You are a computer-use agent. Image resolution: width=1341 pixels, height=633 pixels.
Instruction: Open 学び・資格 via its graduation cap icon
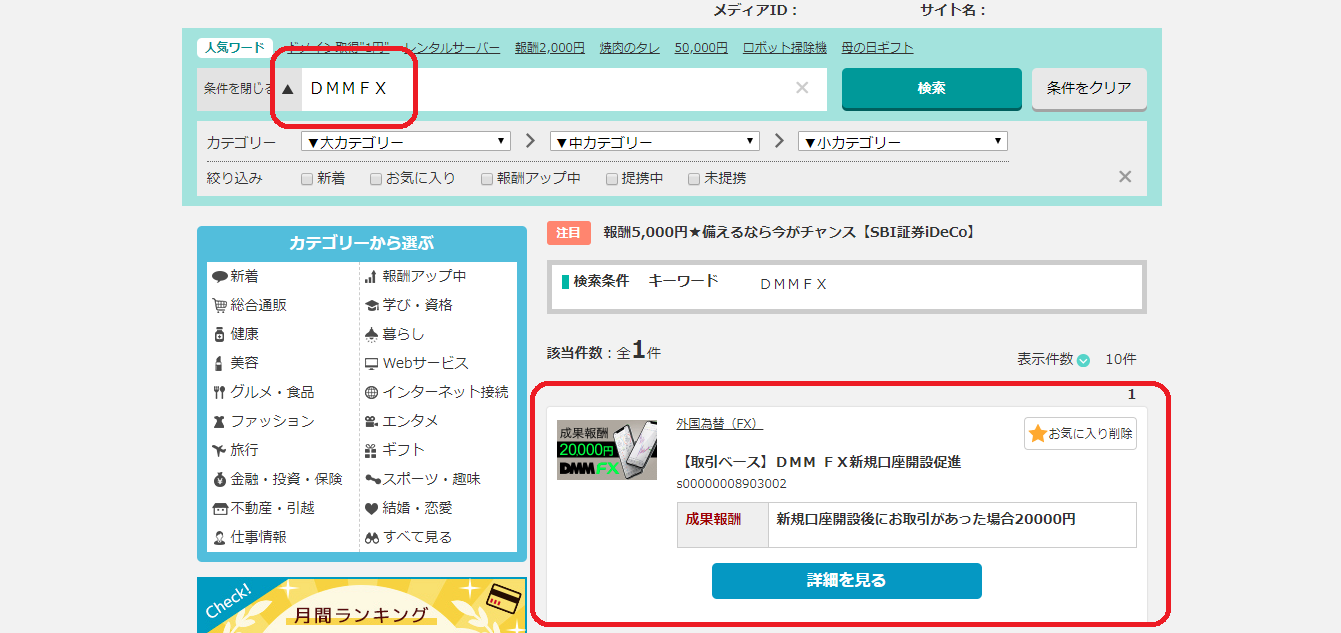tap(371, 306)
